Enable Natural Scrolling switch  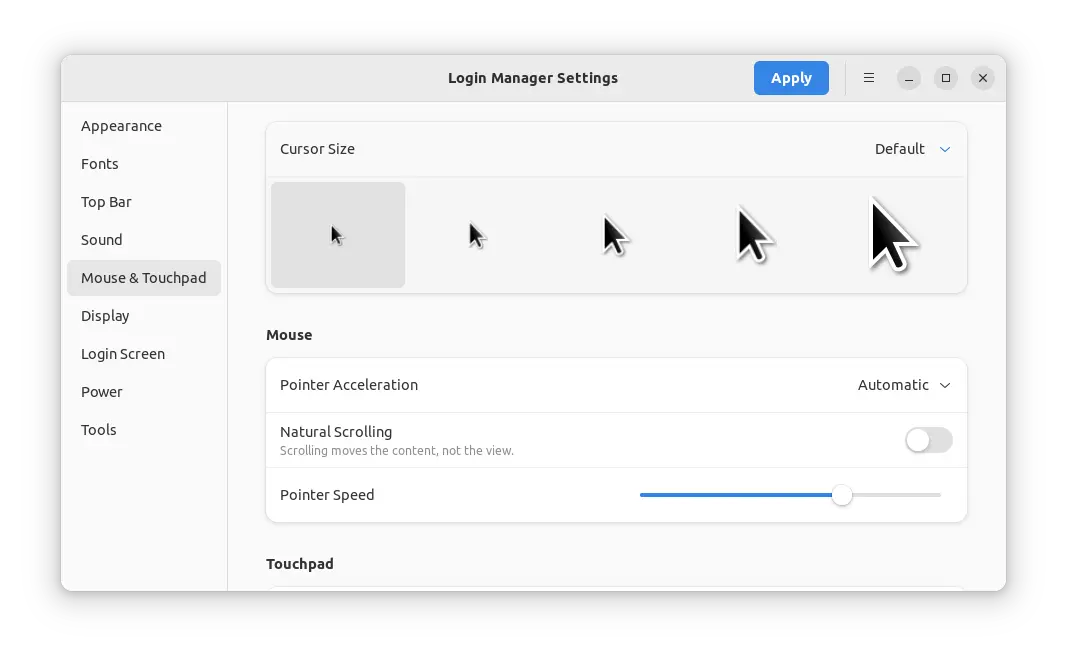click(928, 440)
